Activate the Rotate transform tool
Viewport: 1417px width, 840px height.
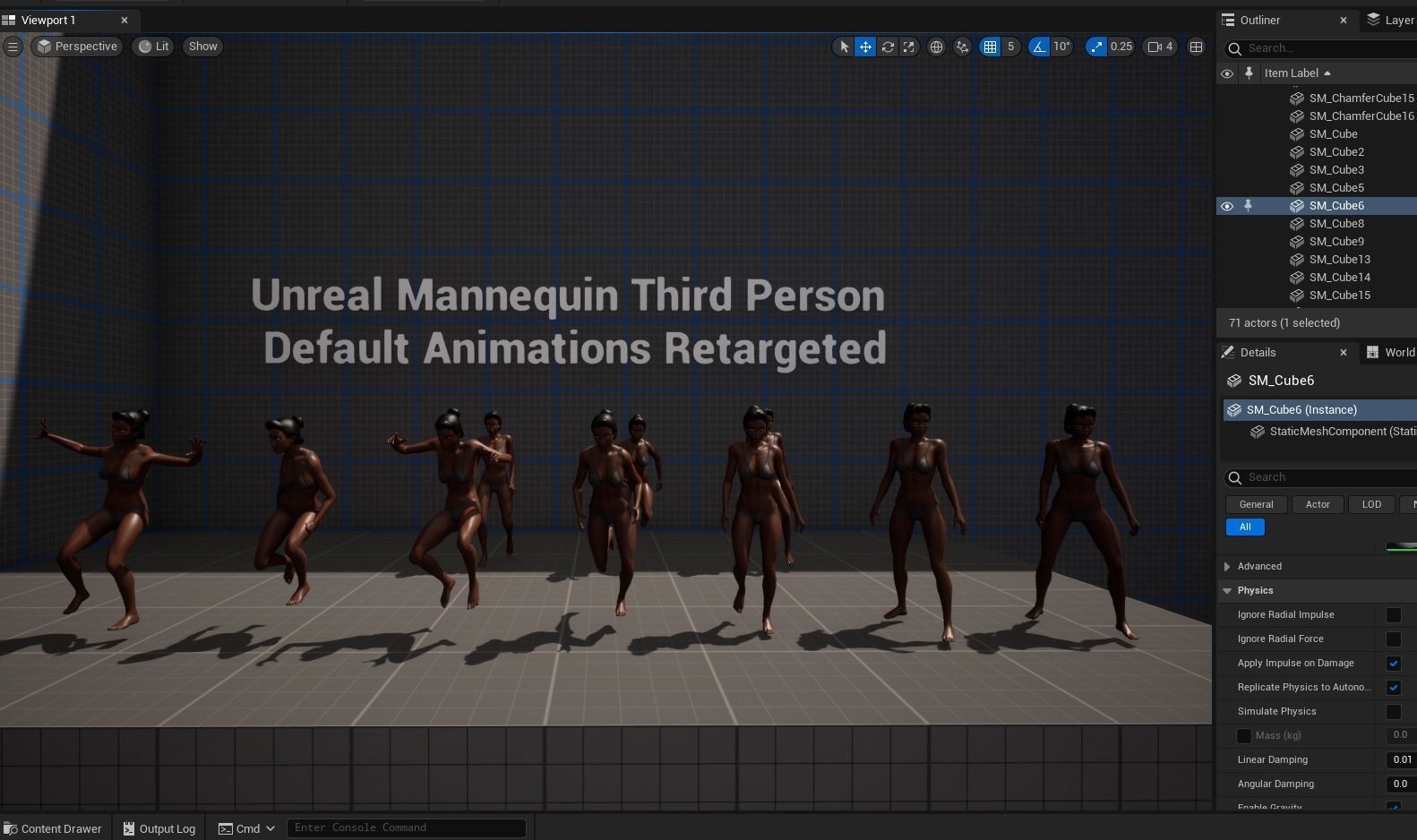coord(888,47)
